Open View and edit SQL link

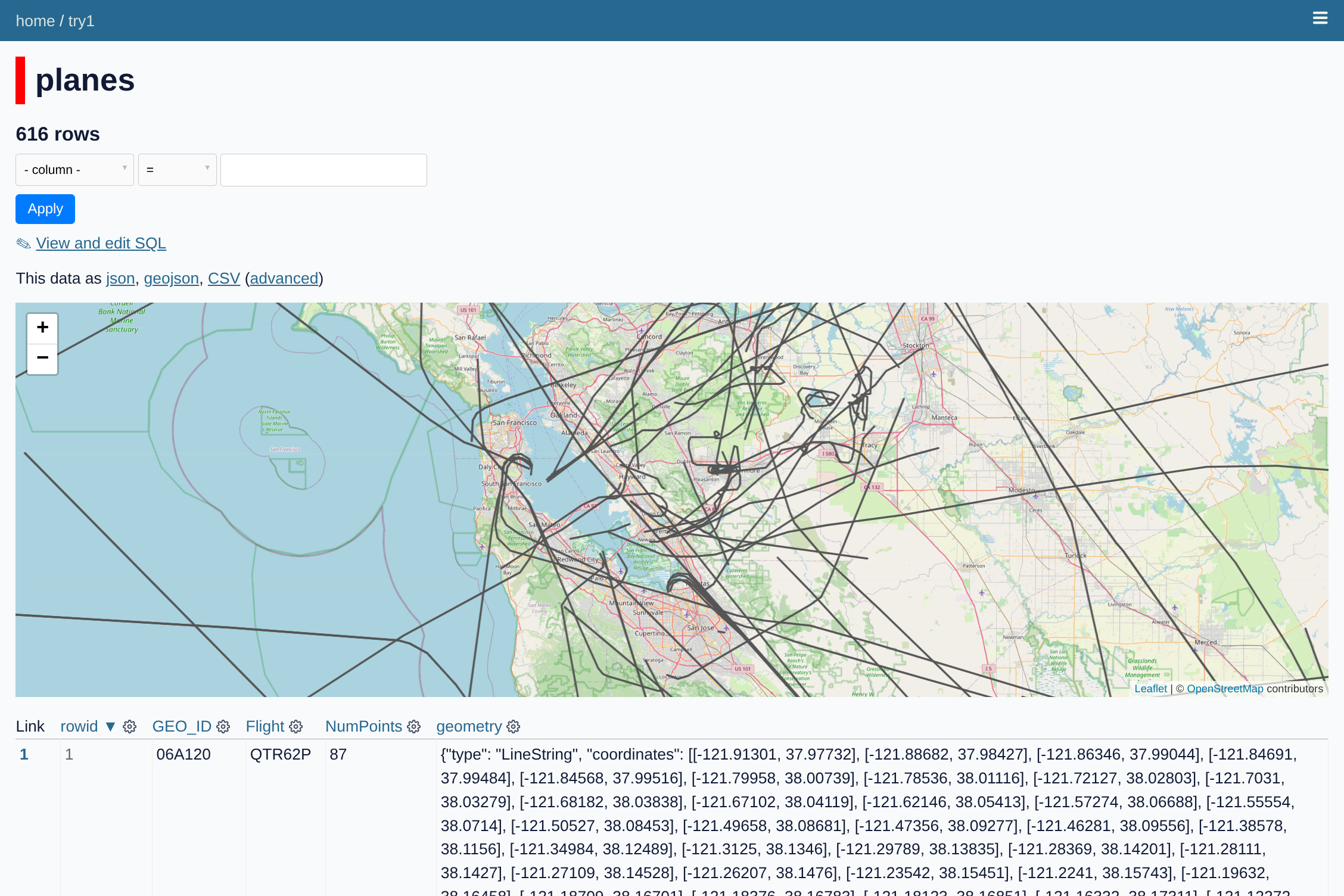(x=101, y=244)
